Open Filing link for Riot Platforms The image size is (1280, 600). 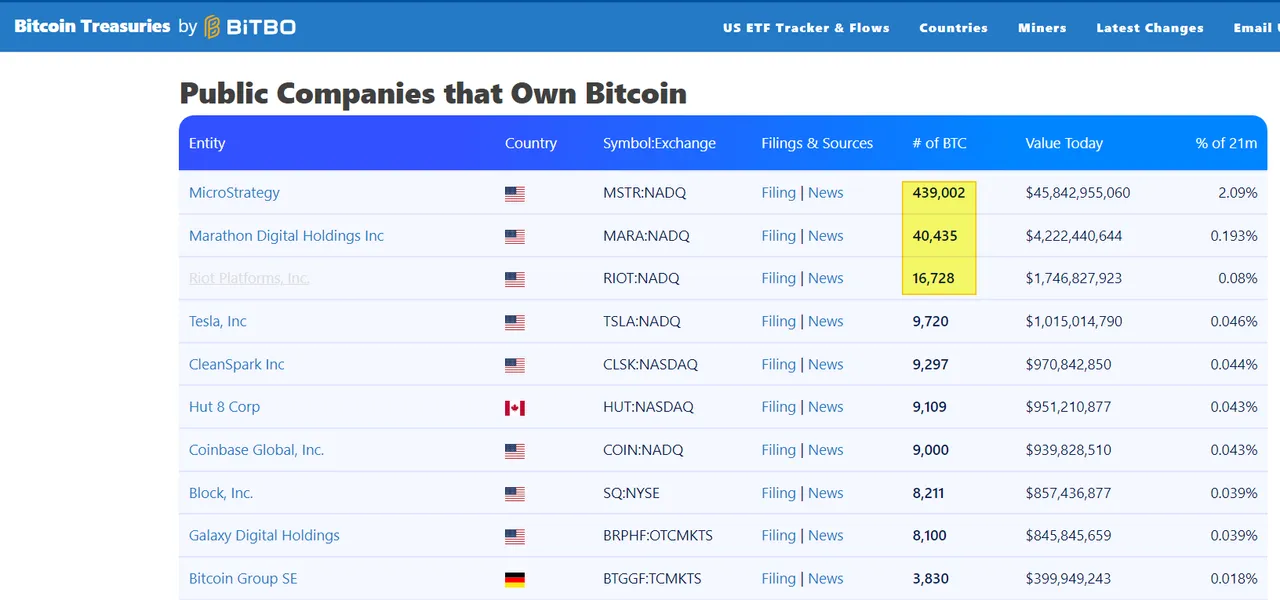[x=778, y=278]
